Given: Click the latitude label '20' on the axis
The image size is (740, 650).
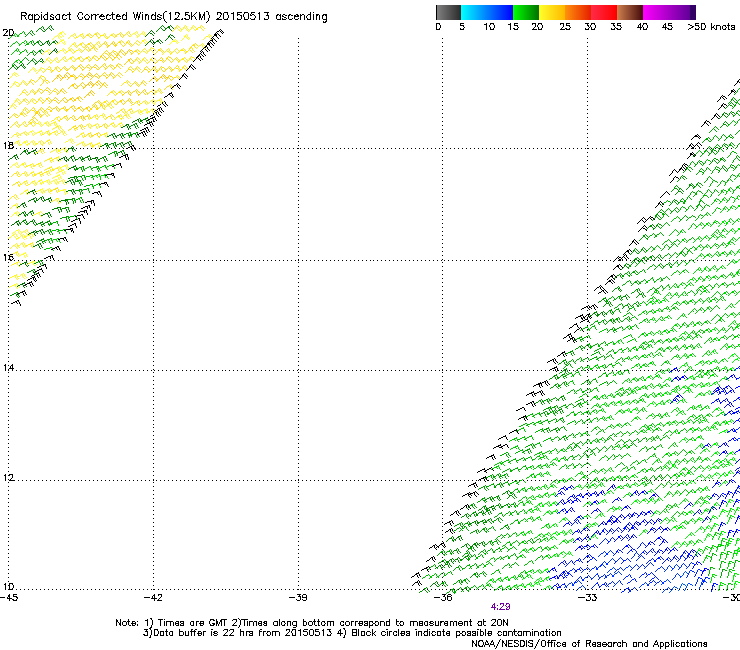Looking at the screenshot, I should pos(8,33).
